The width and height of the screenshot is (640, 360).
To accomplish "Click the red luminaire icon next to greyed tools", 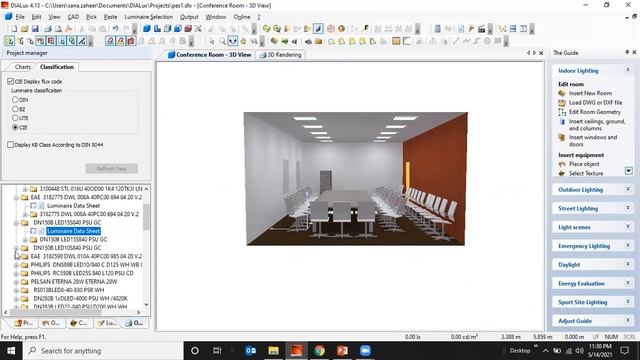I will click(x=131, y=41).
